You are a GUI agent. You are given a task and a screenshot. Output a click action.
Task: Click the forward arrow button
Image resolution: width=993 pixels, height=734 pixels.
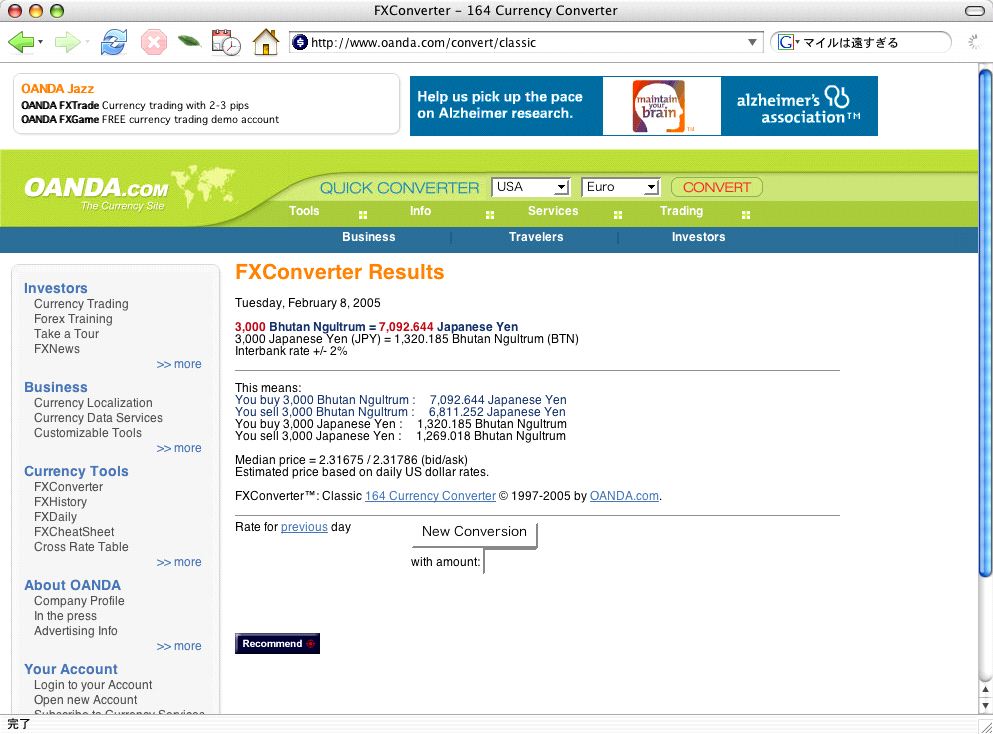click(67, 42)
